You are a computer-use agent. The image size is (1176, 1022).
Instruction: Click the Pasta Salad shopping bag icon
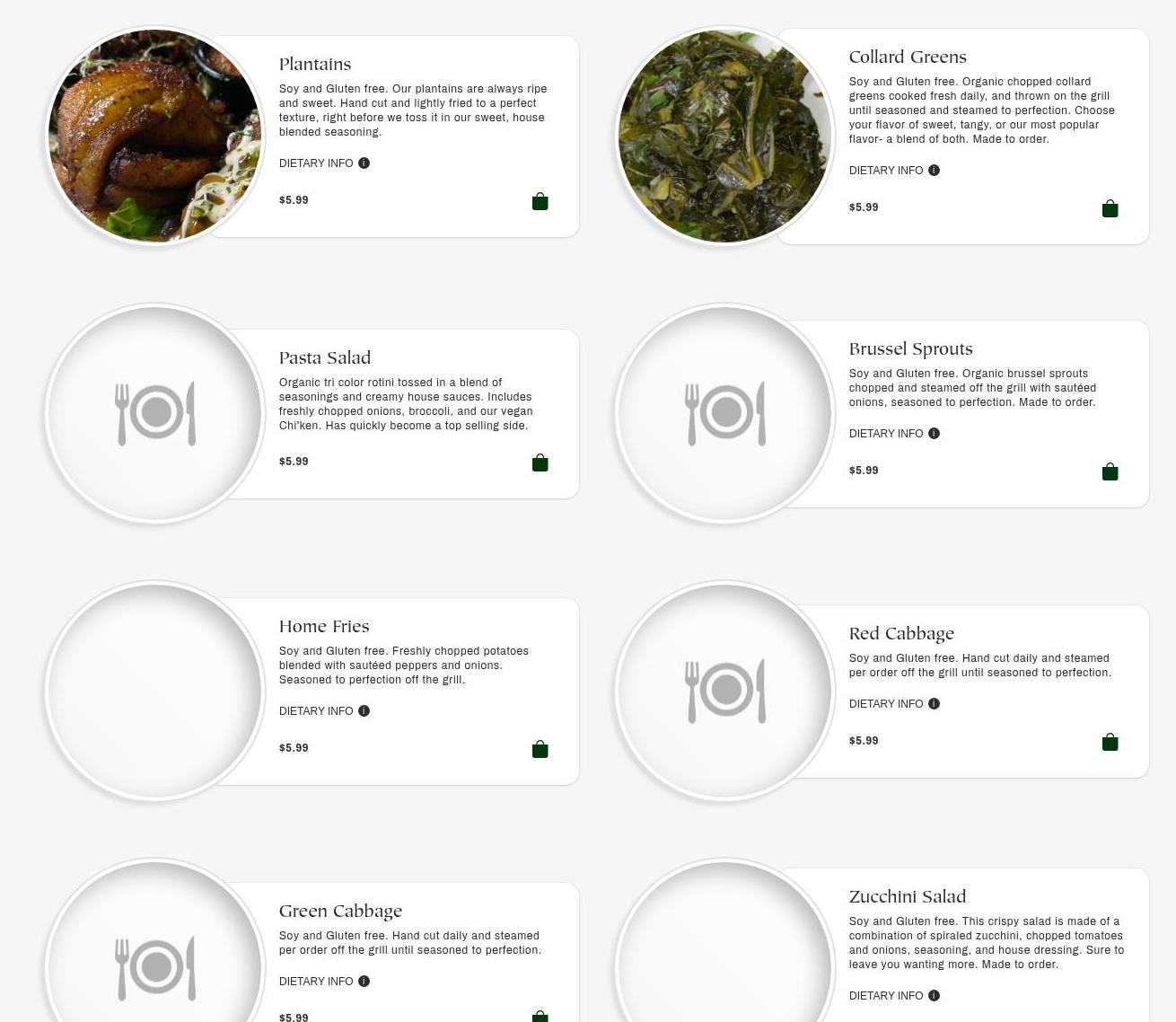[540, 463]
